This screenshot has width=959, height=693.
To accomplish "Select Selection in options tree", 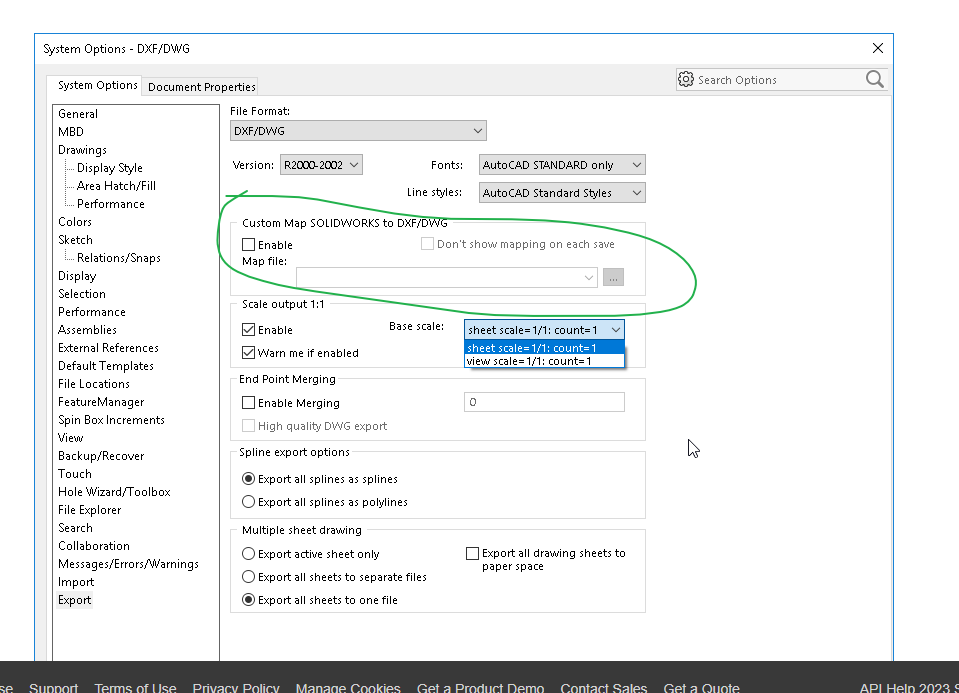I will (82, 294).
